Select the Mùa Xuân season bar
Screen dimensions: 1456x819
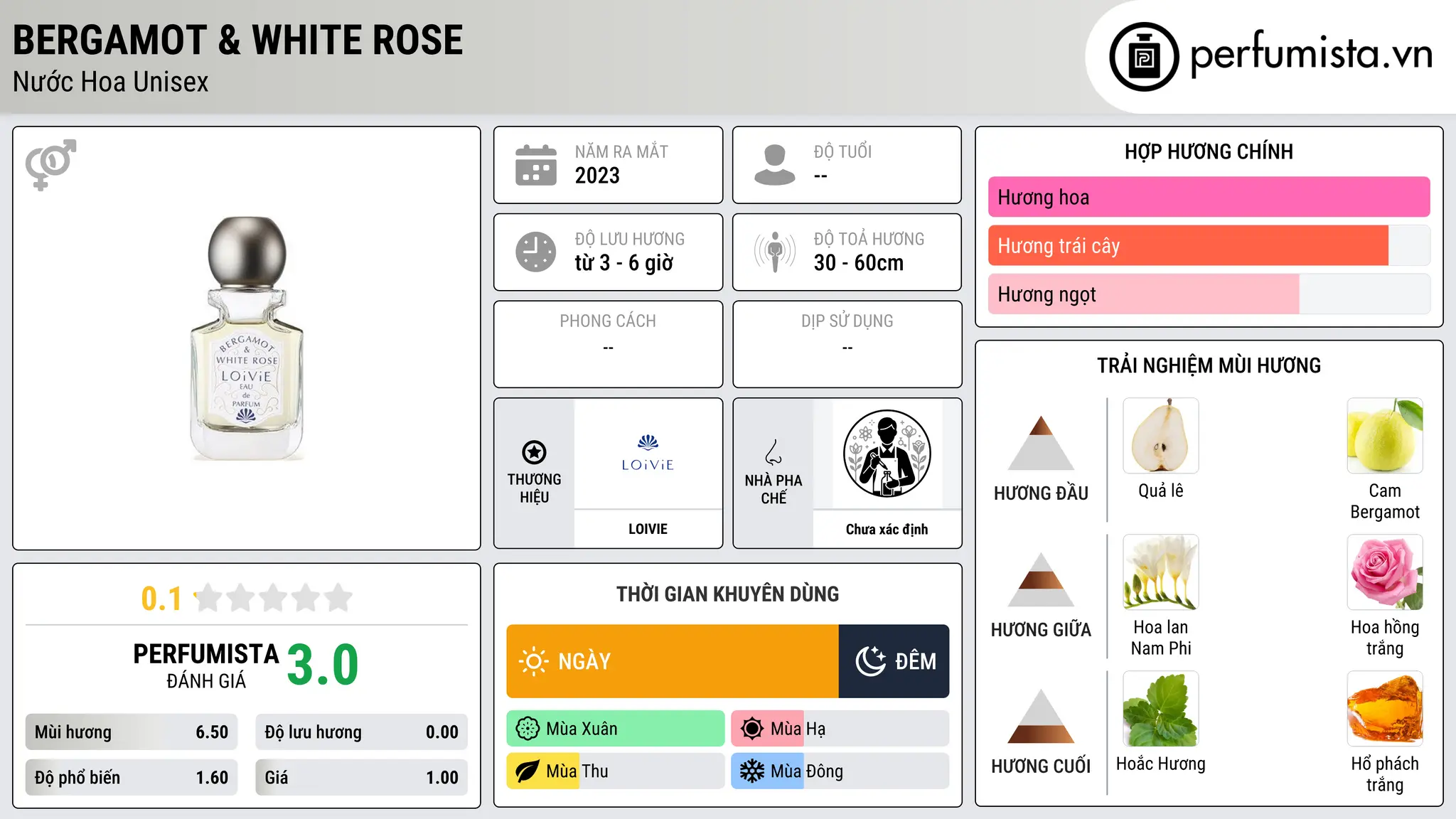(616, 729)
